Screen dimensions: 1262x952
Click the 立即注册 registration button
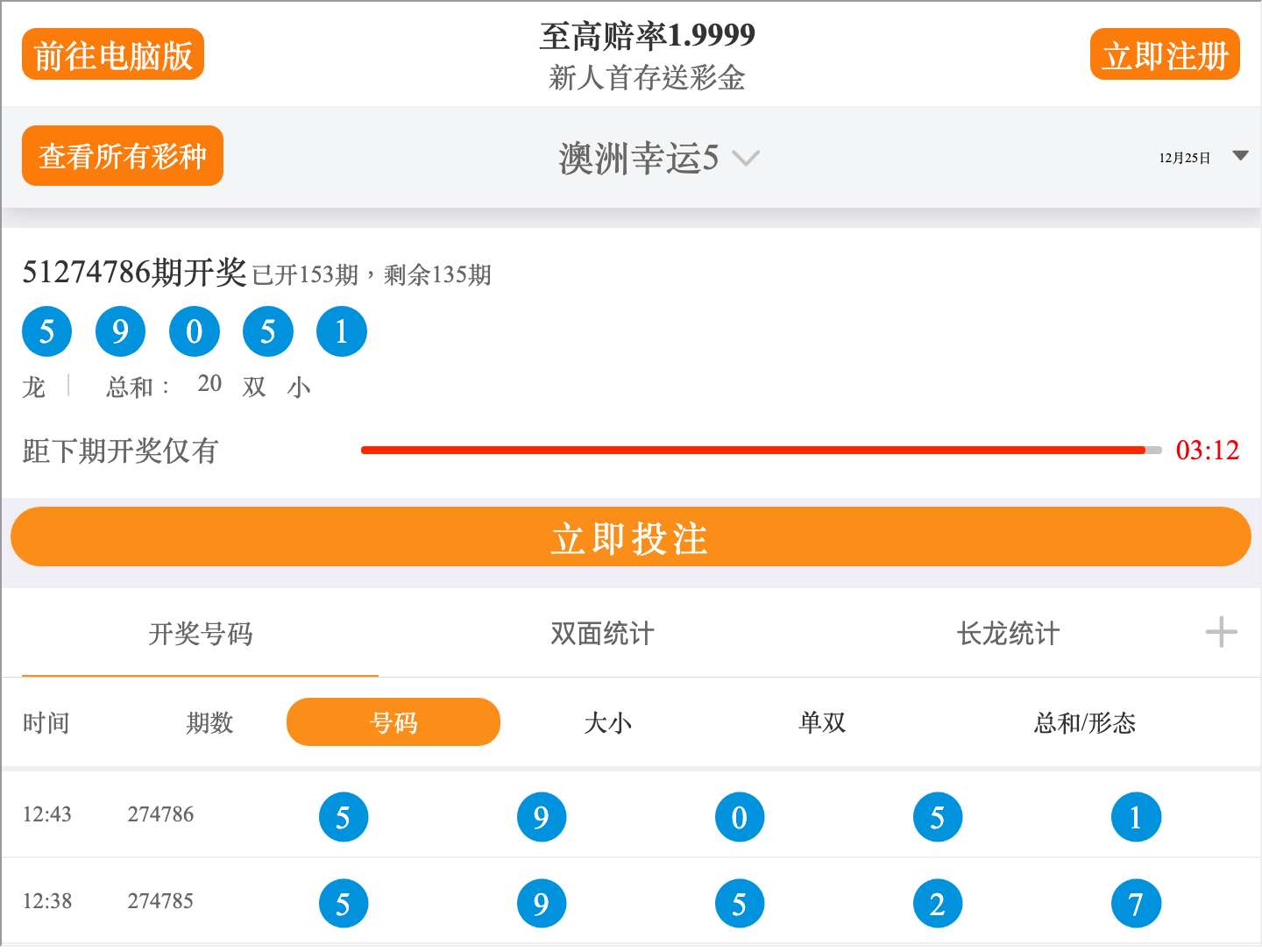[x=1165, y=53]
